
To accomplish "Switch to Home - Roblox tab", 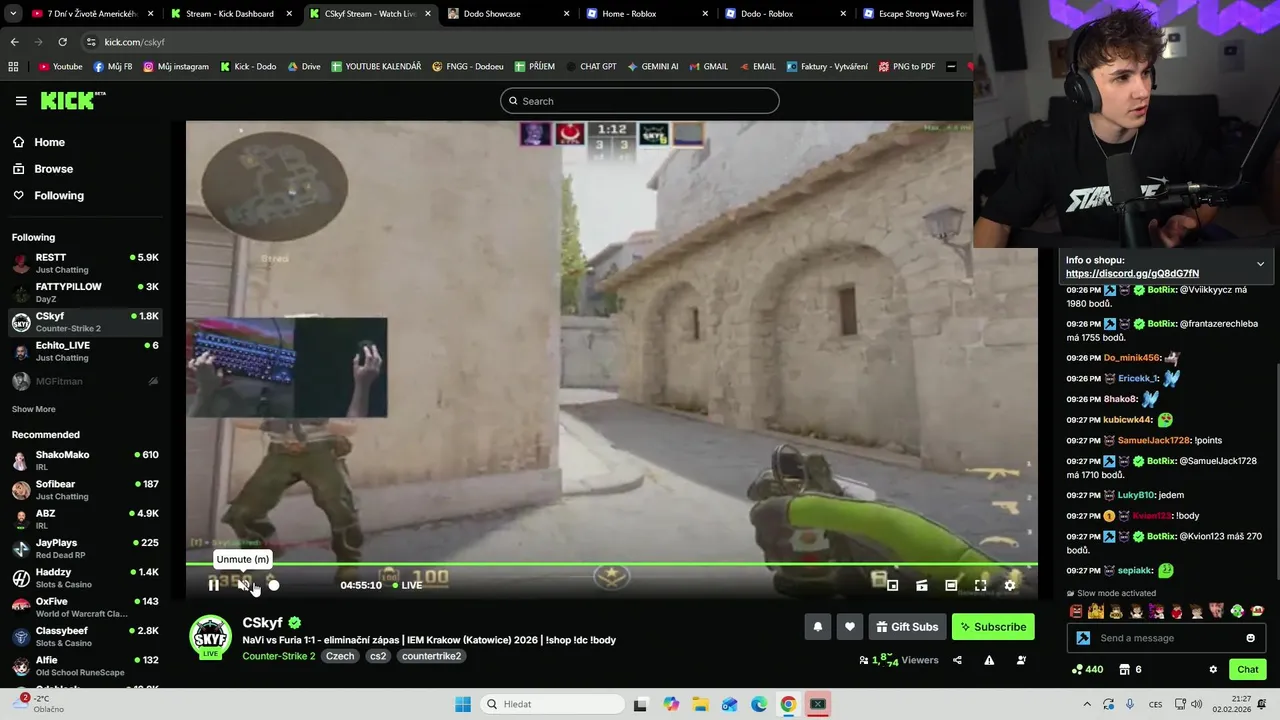I will click(x=645, y=14).
